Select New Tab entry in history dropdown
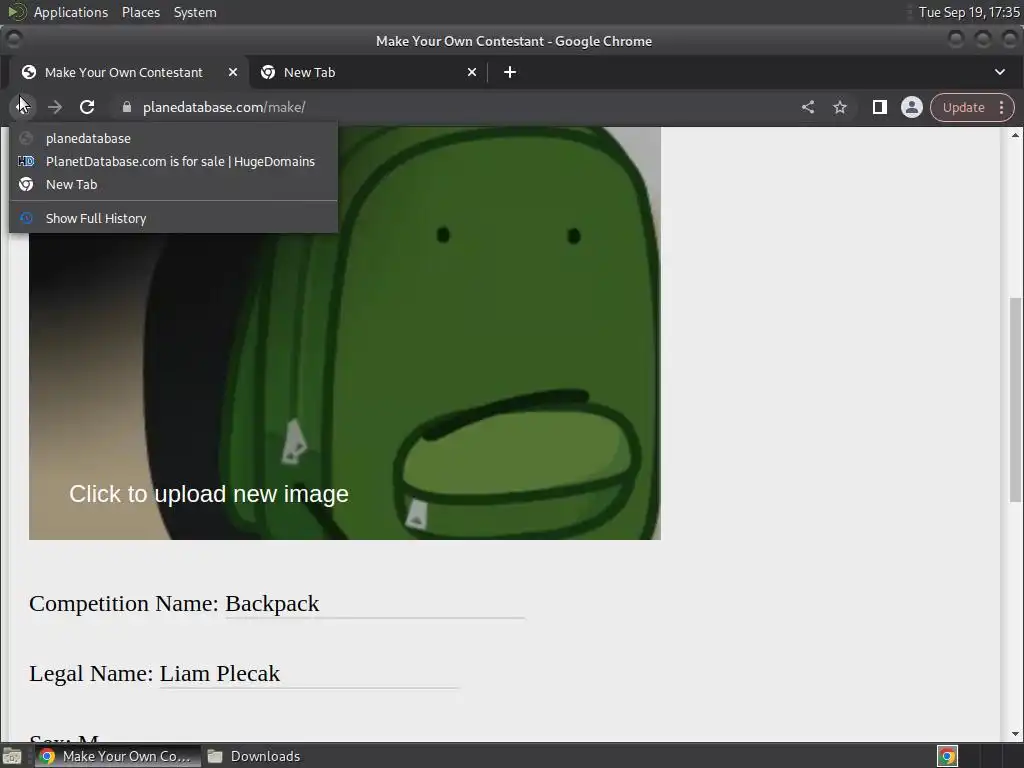This screenshot has width=1024, height=768. pos(174,184)
